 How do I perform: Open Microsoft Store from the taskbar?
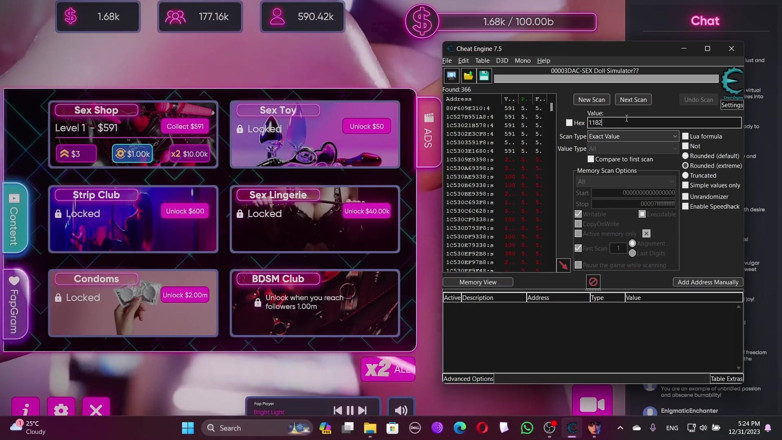(392, 428)
